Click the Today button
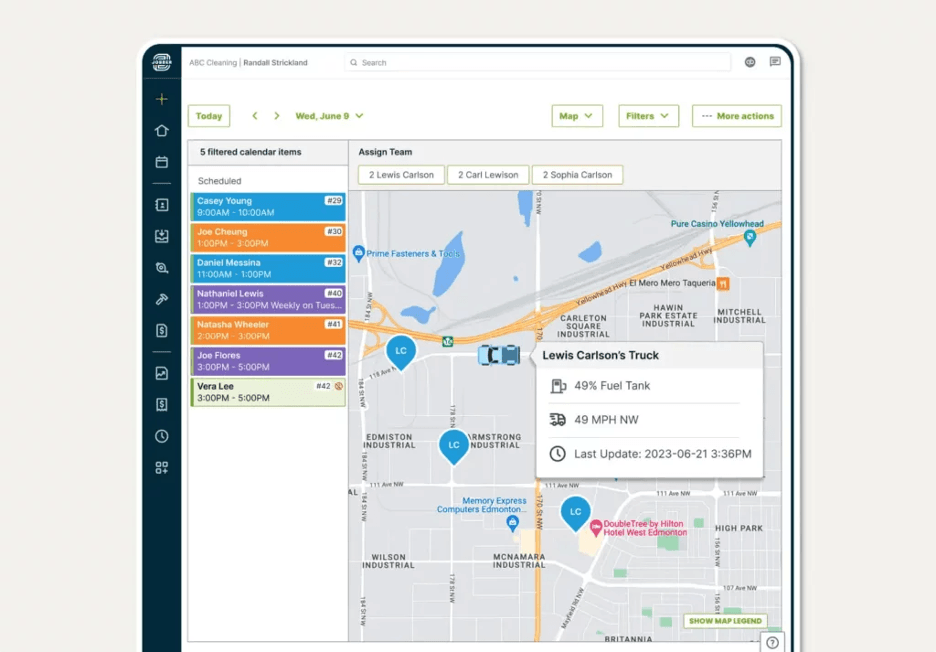 (209, 116)
